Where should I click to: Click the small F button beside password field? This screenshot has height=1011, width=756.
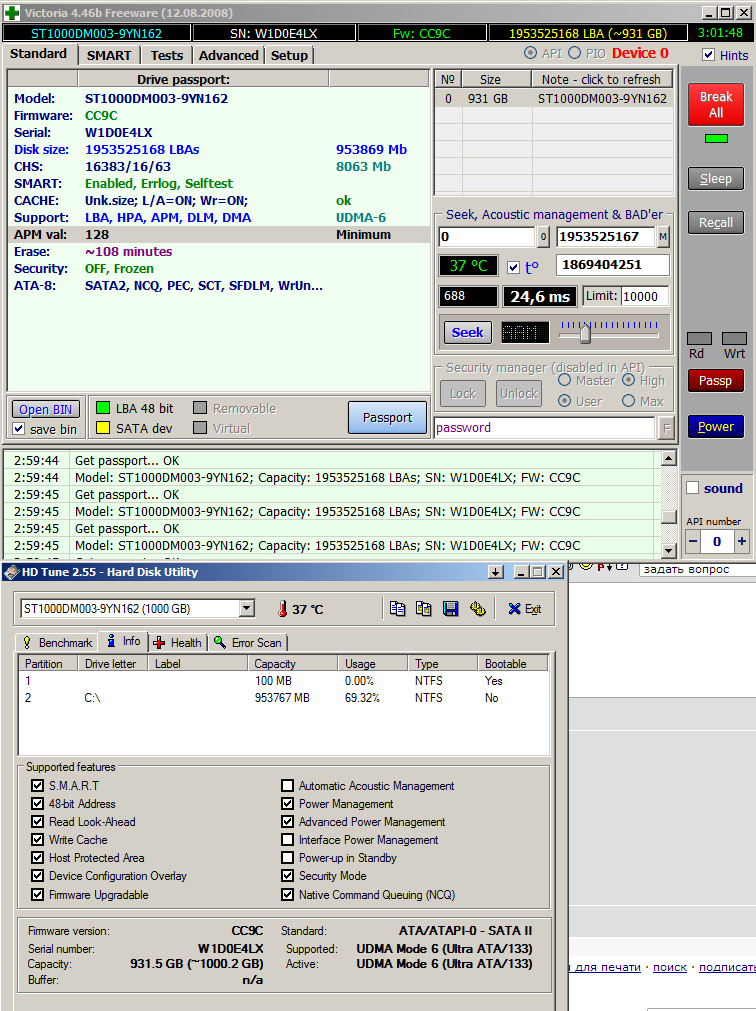pyautogui.click(x=666, y=428)
